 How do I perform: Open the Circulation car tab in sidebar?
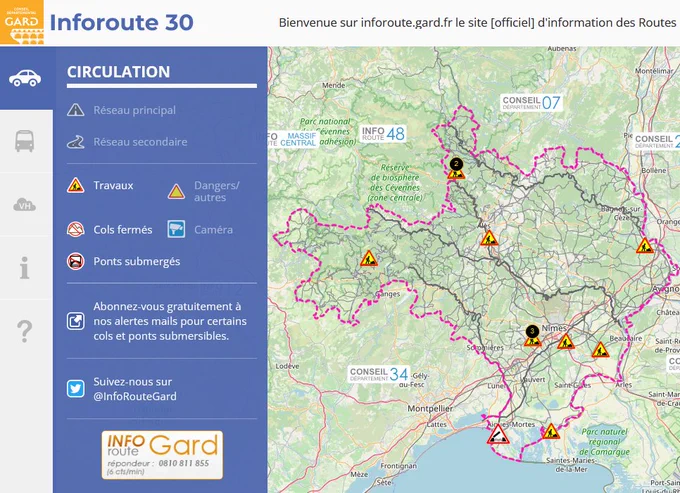(25, 78)
